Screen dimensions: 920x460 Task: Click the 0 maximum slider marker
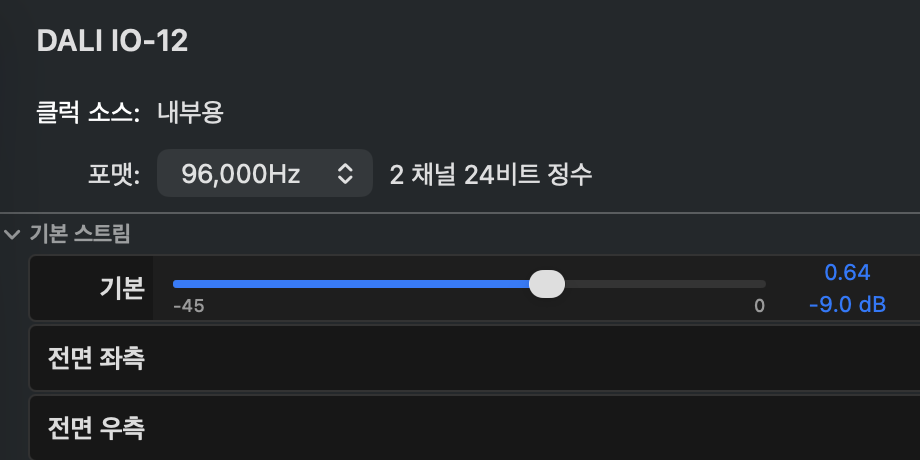click(759, 306)
